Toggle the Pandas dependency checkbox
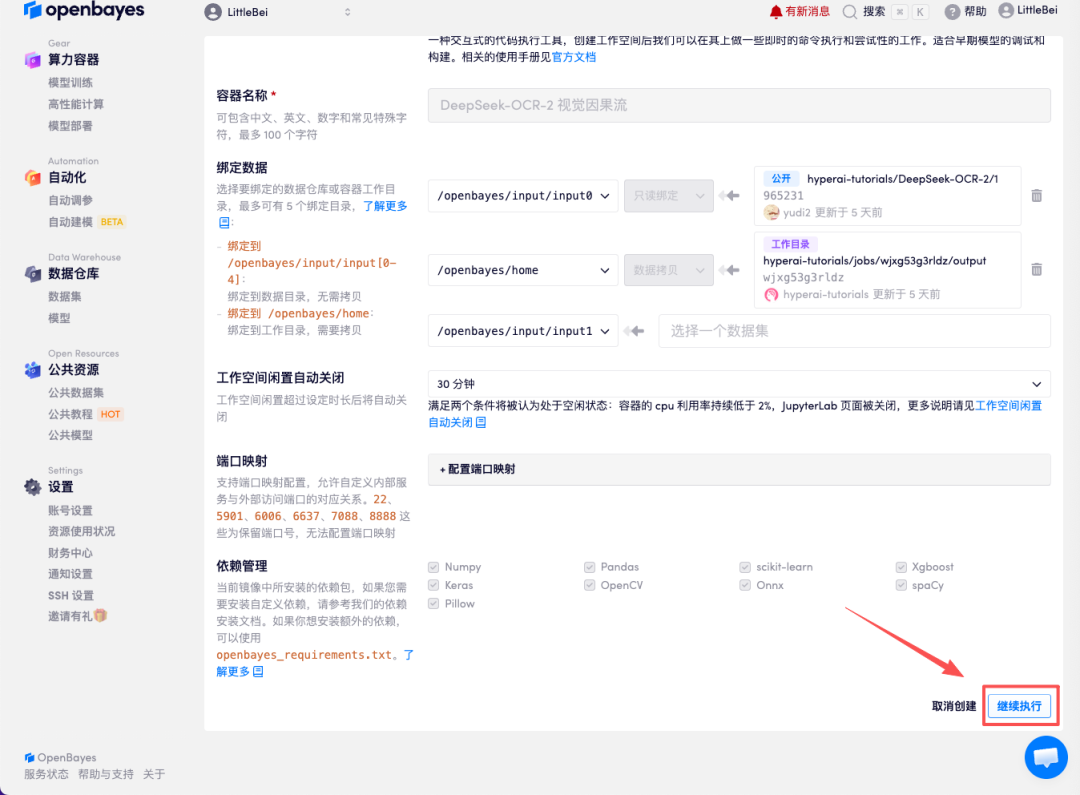 590,568
